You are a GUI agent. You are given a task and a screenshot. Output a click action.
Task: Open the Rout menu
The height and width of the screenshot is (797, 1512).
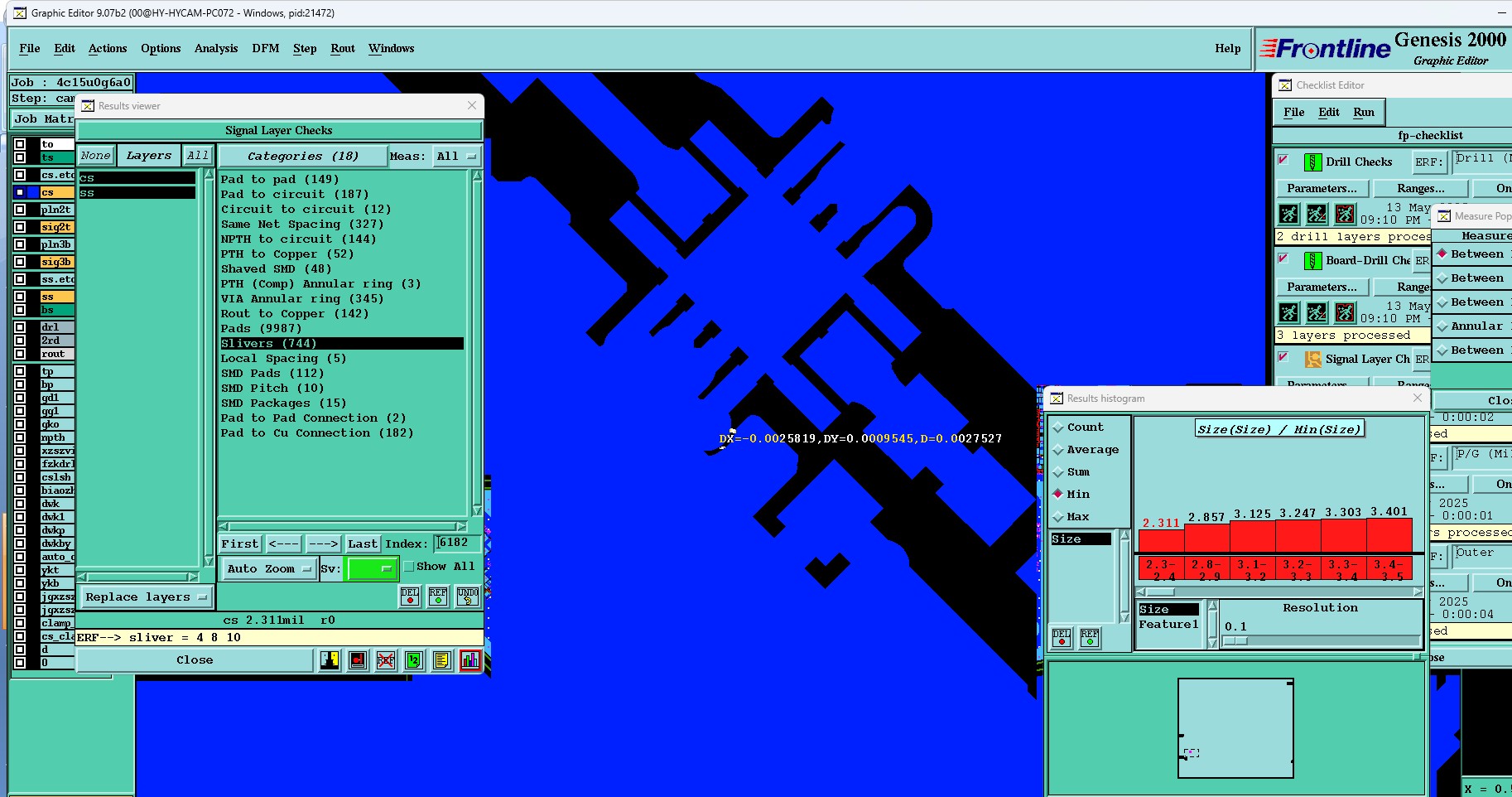click(x=343, y=49)
